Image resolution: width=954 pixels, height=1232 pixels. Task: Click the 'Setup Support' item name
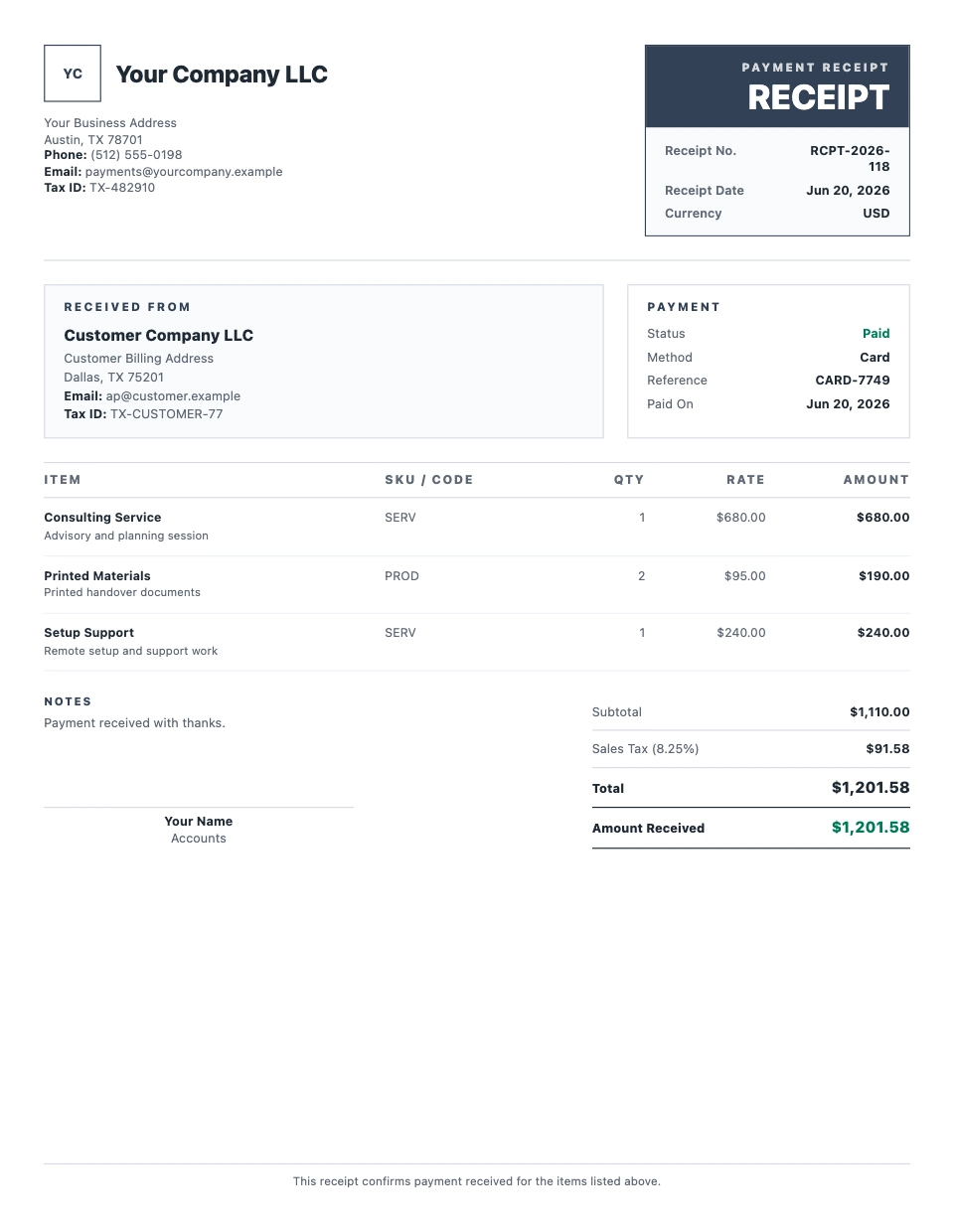pos(88,633)
